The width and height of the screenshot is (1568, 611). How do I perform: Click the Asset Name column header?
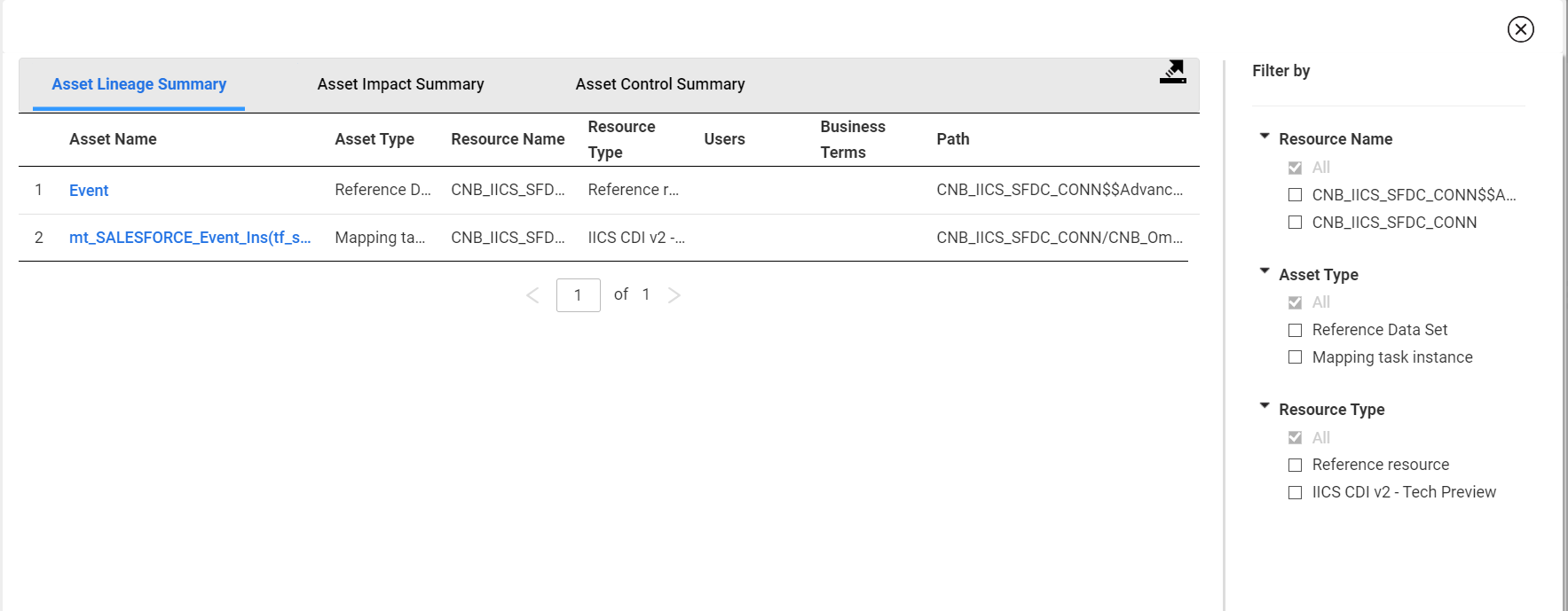tap(113, 139)
